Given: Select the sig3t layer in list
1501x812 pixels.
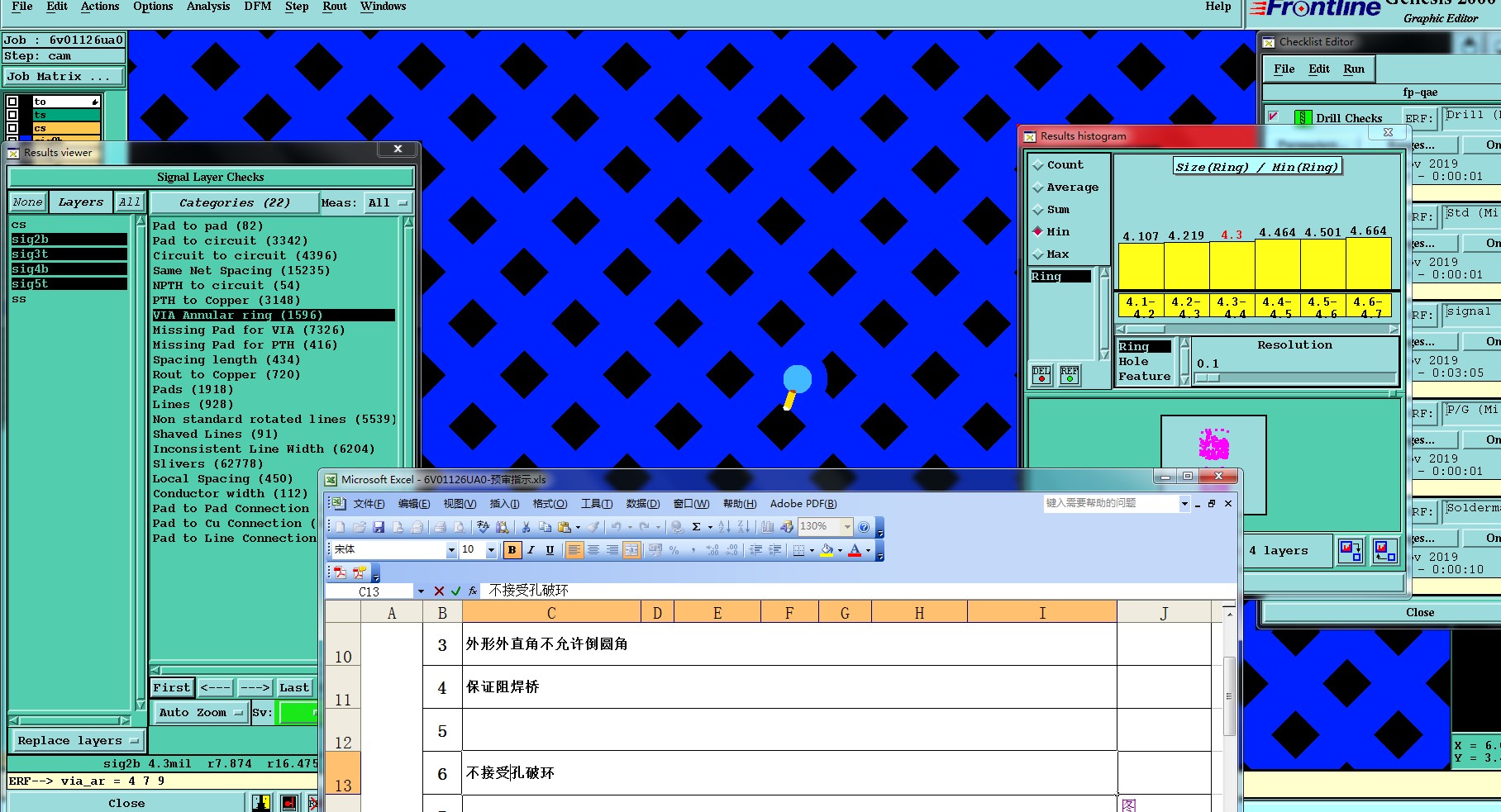Looking at the screenshot, I should (69, 254).
